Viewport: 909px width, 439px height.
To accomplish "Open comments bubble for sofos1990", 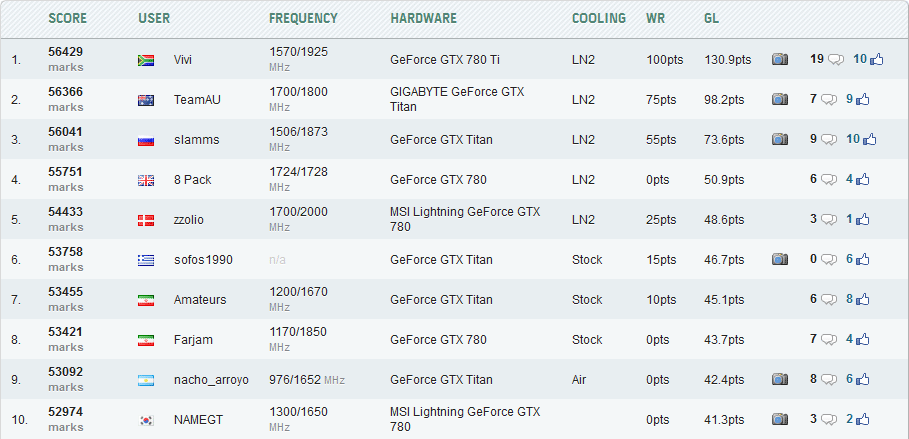I will [x=829, y=260].
